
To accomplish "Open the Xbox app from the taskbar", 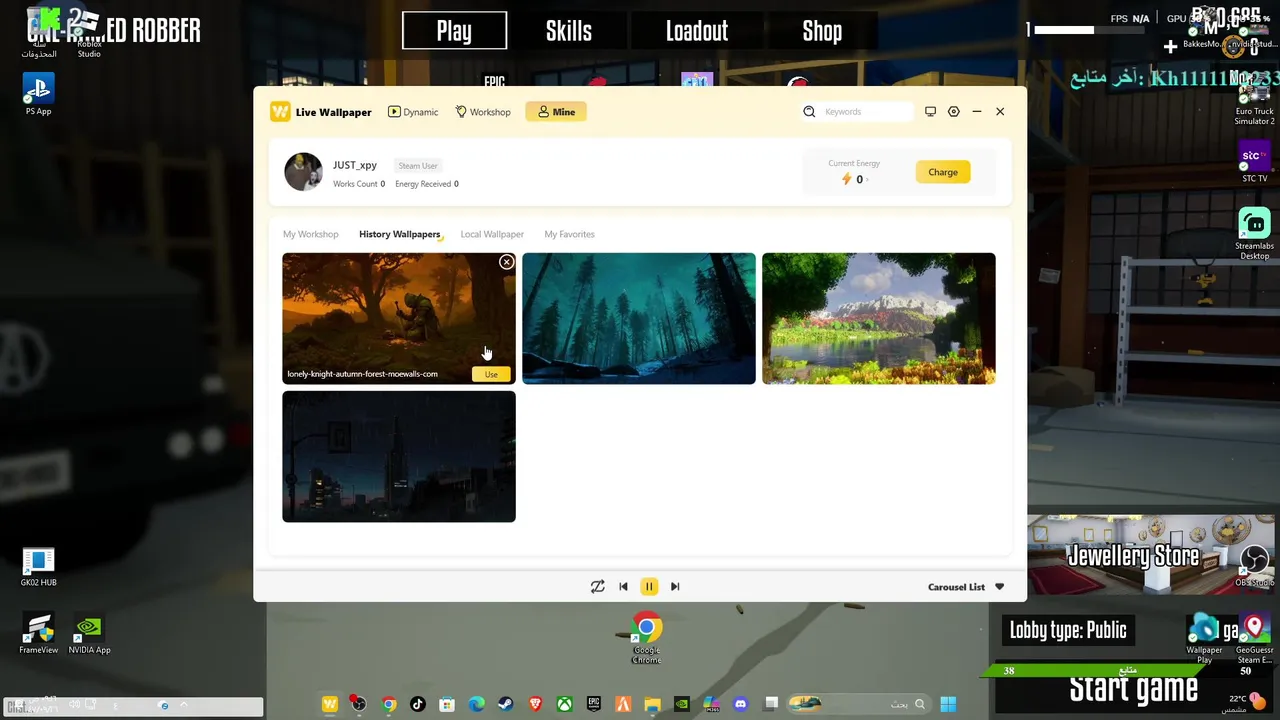I will click(565, 704).
